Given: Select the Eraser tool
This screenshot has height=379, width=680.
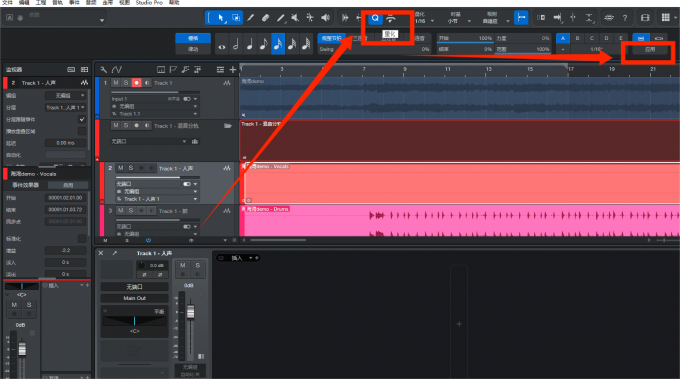Looking at the screenshot, I should coord(265,18).
